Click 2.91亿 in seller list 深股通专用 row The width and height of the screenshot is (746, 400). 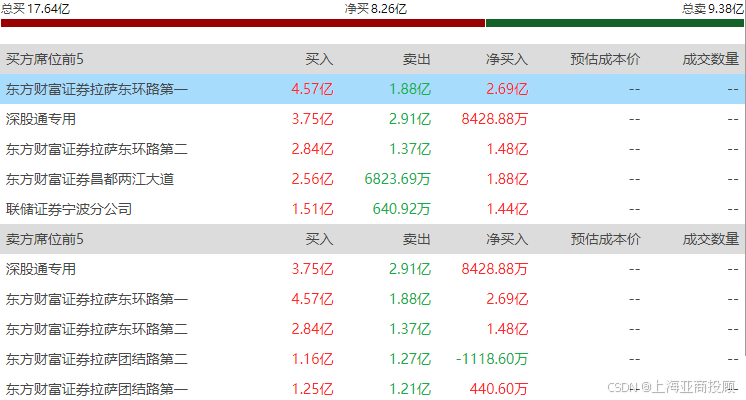pos(410,269)
